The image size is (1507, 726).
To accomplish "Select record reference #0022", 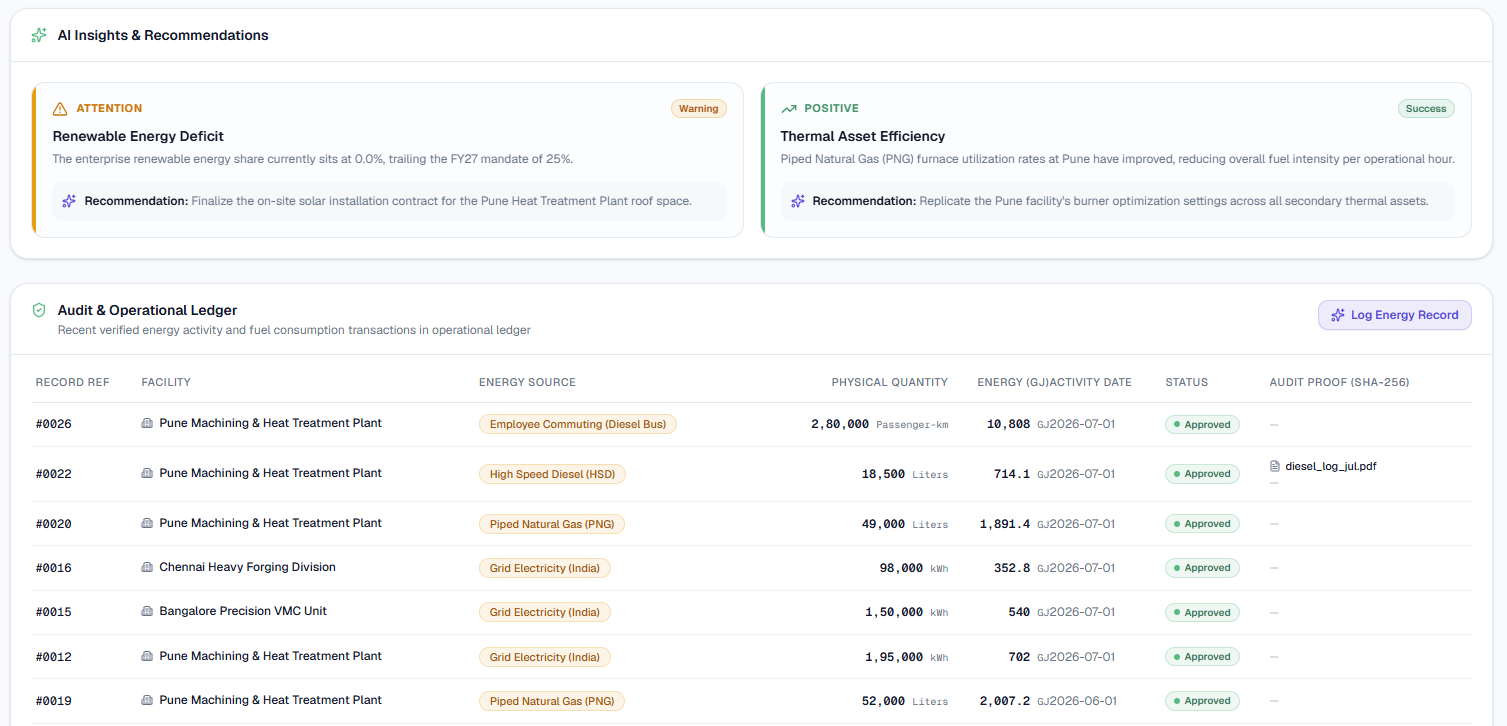I will [54, 474].
